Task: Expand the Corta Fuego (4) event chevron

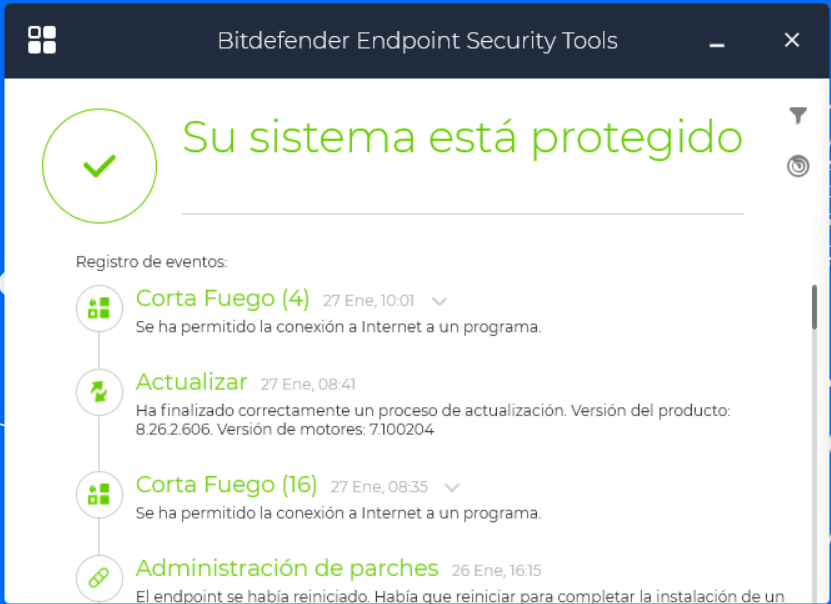Action: pos(439,300)
